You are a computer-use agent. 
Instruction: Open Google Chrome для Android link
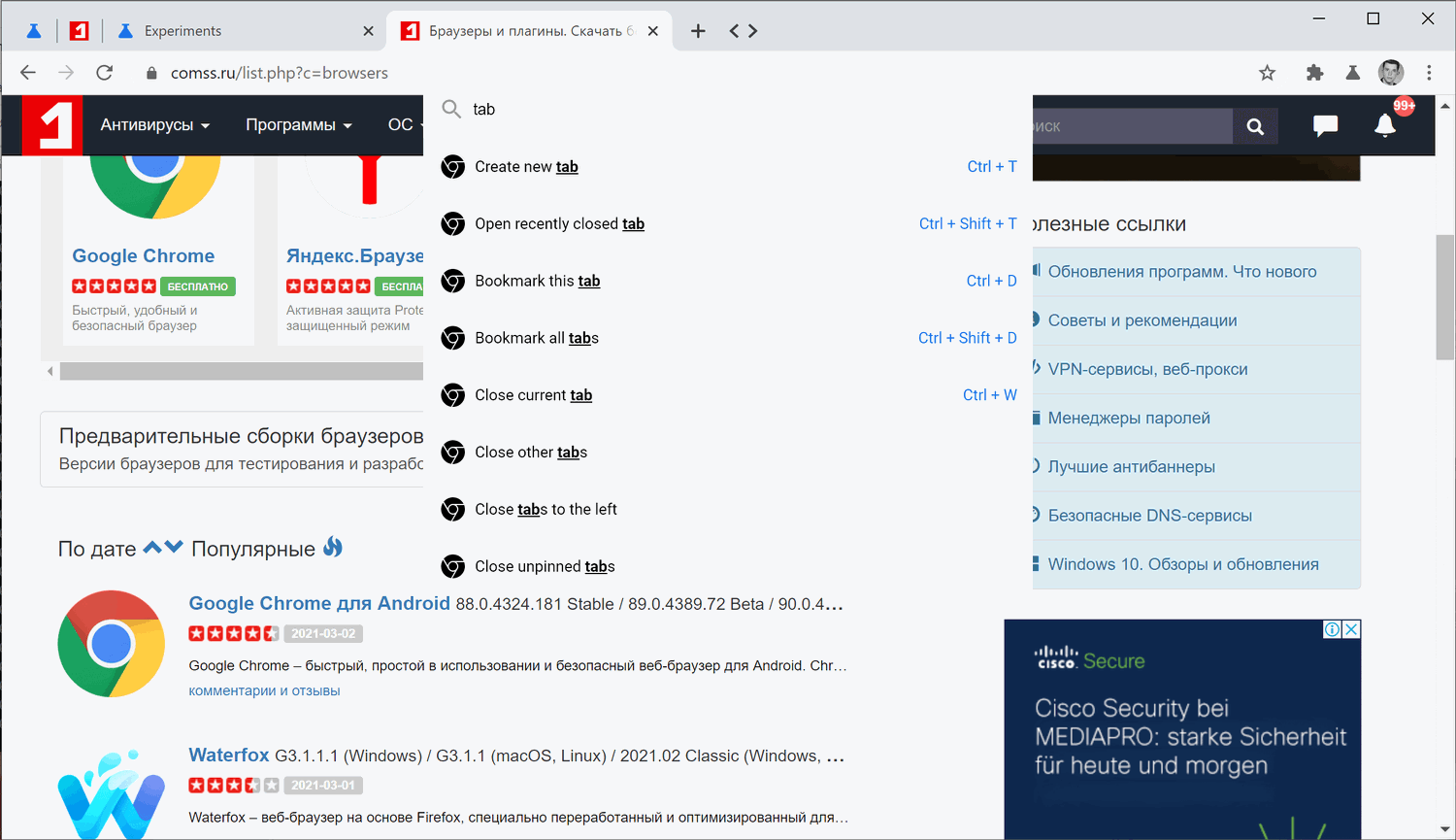319,604
